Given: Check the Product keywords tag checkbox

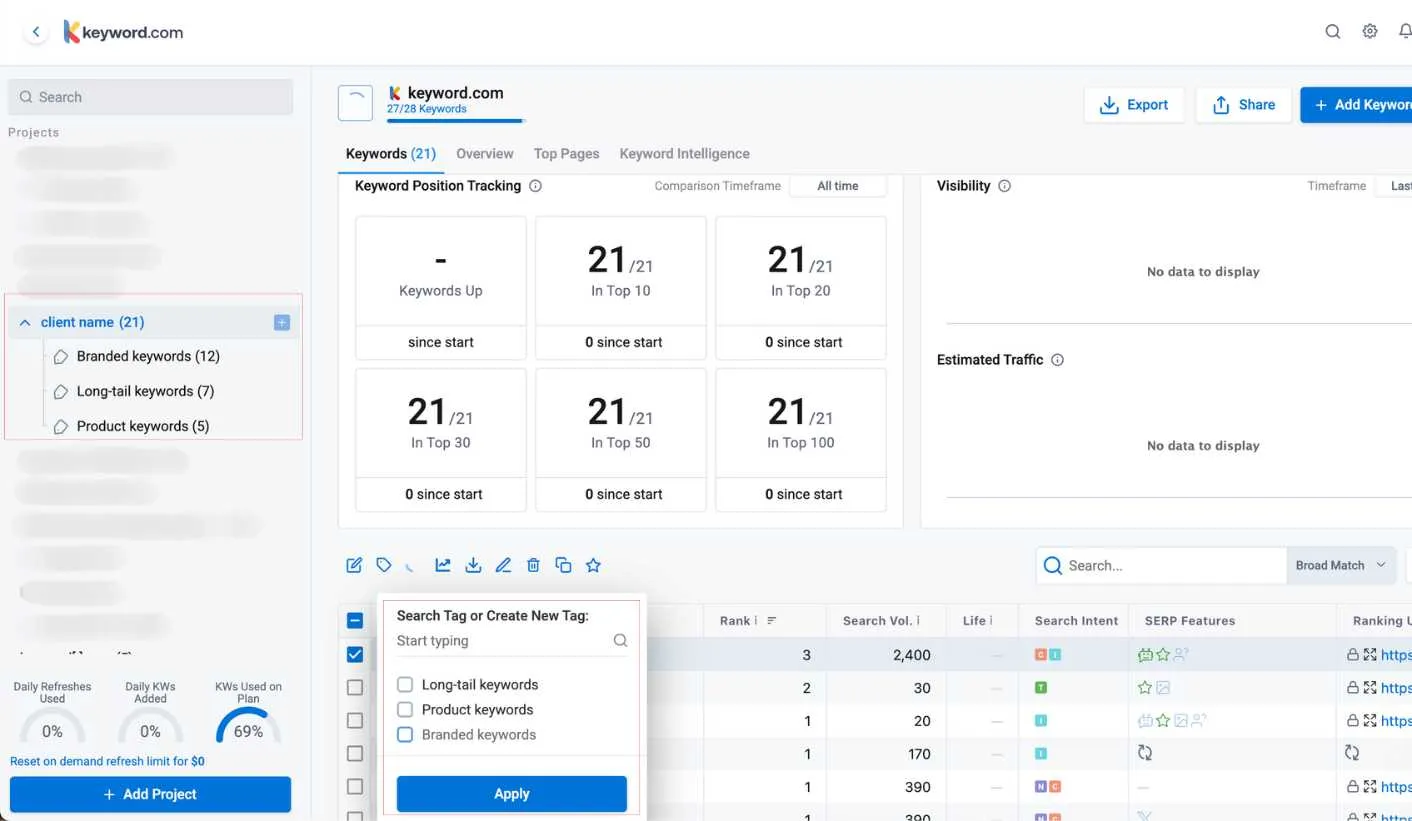Looking at the screenshot, I should click(405, 710).
